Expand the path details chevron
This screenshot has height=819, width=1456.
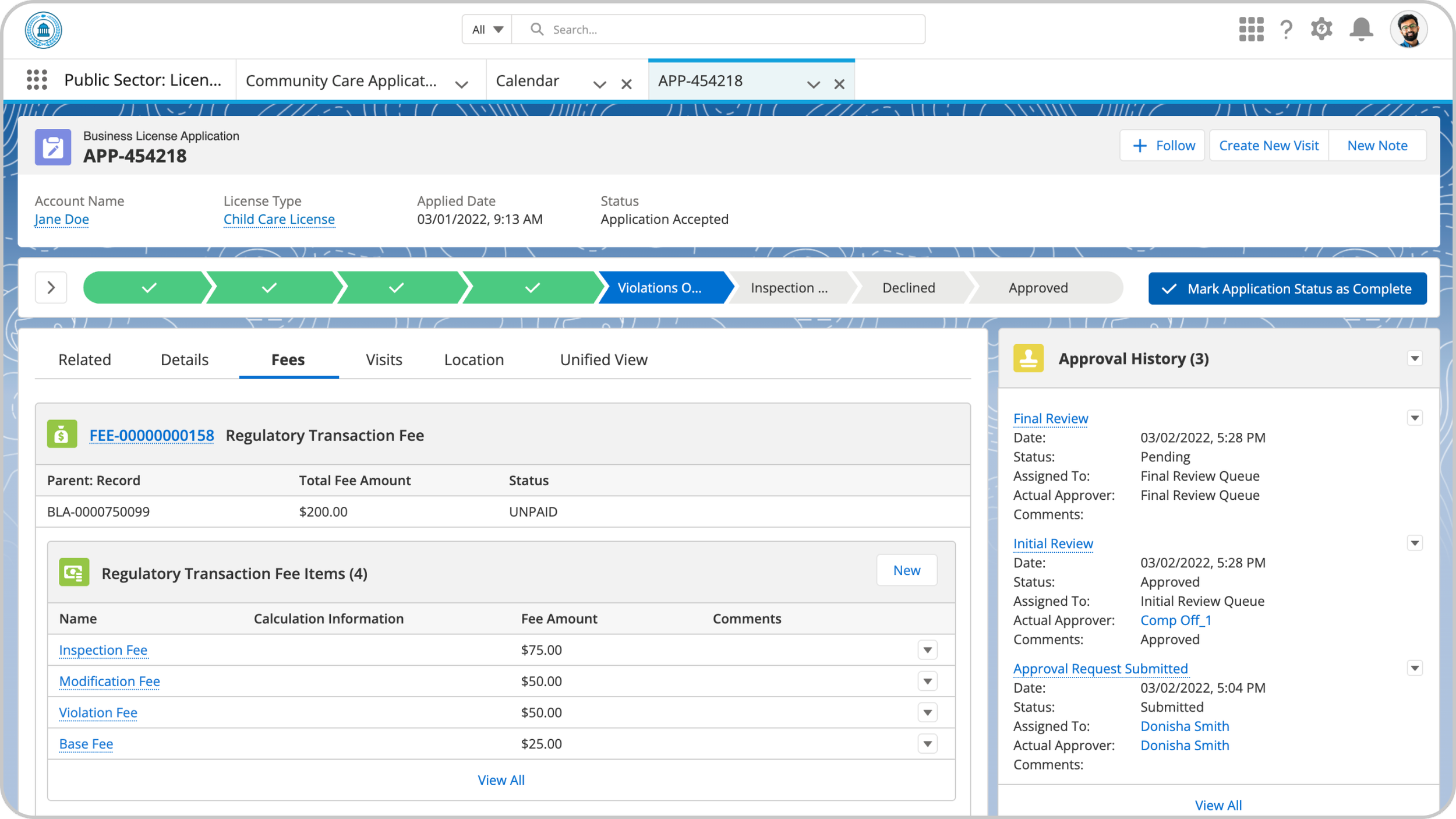click(51, 287)
